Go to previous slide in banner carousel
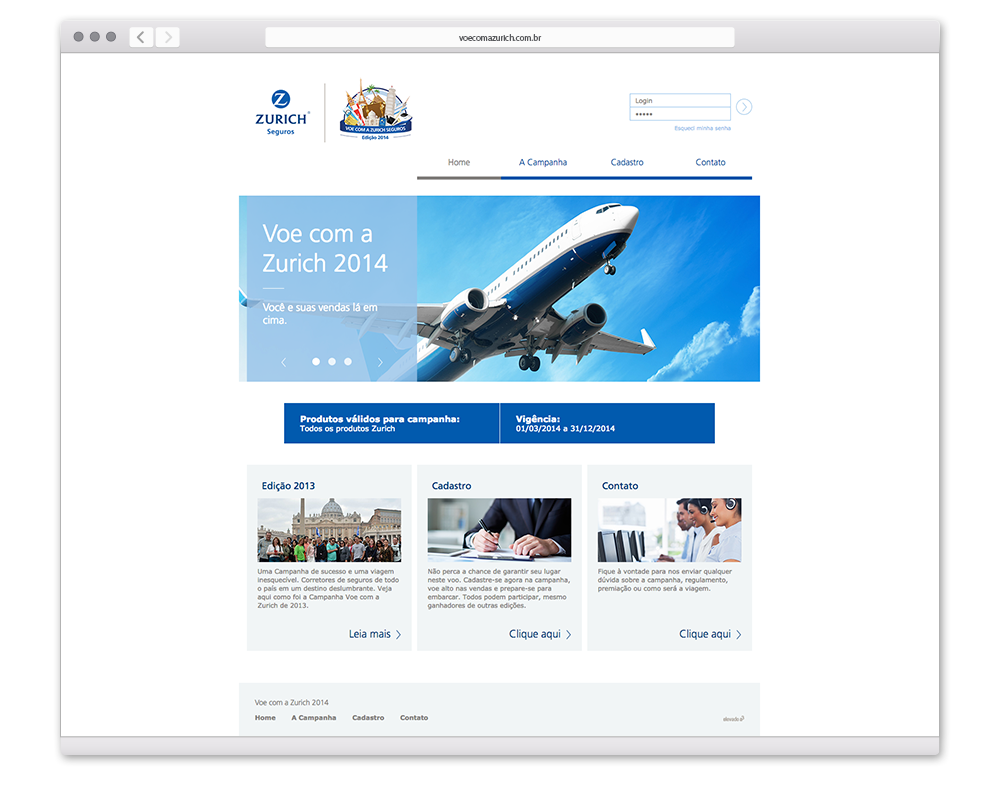 click(284, 362)
